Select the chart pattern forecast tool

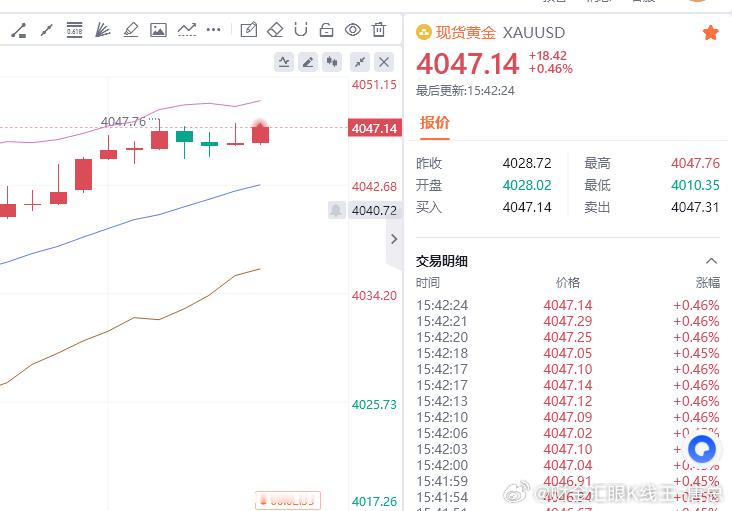tap(187, 30)
